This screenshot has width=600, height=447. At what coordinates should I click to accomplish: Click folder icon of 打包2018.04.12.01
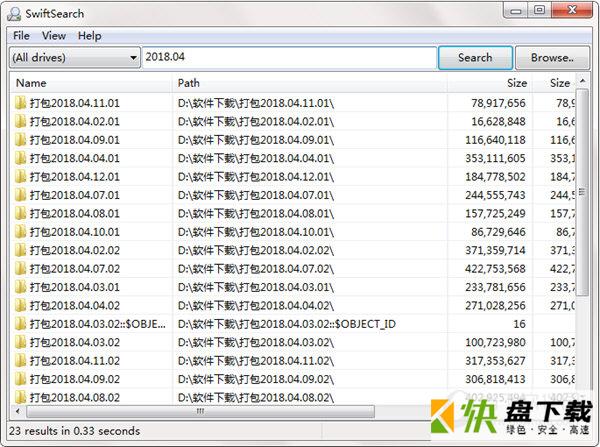20,176
